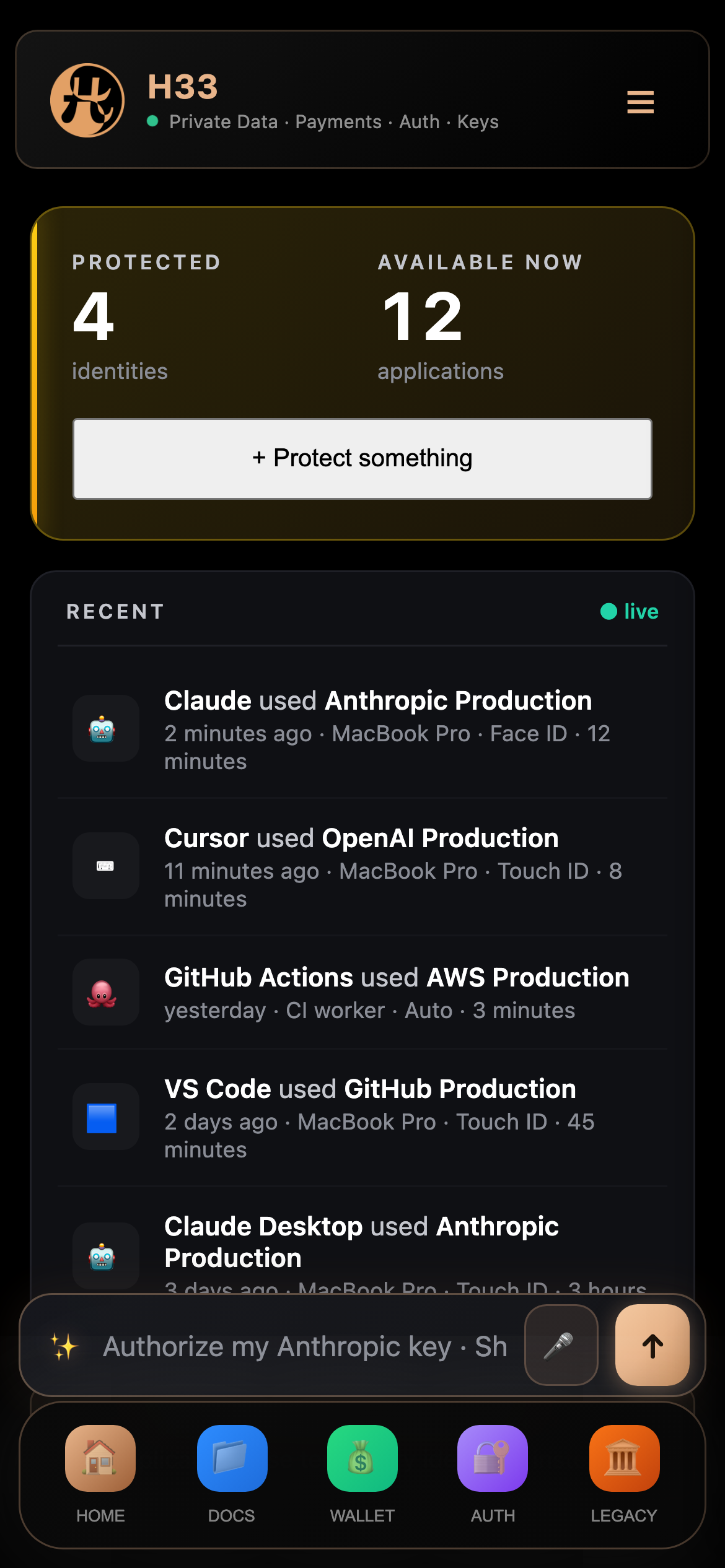Screen dimensions: 725x1568
Task: Open the Claude used Anthropic Production entry
Action: coord(362,730)
